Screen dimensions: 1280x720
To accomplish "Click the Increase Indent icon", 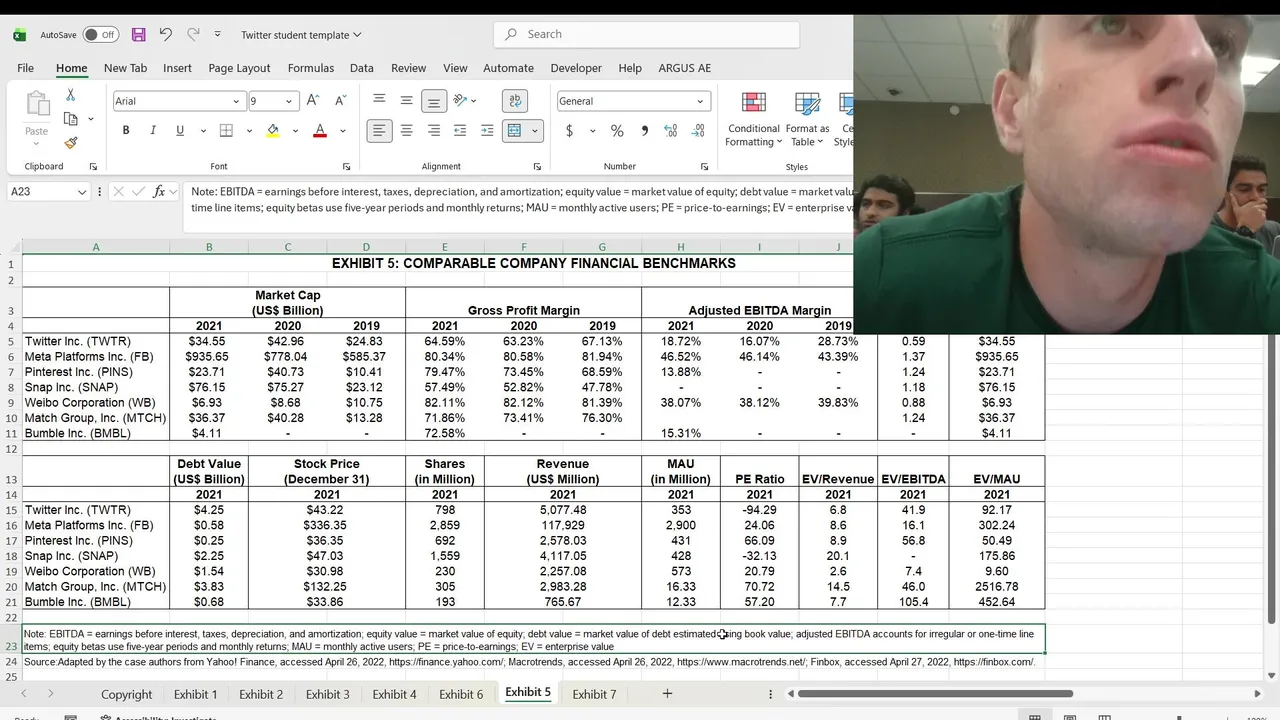I will click(x=487, y=131).
